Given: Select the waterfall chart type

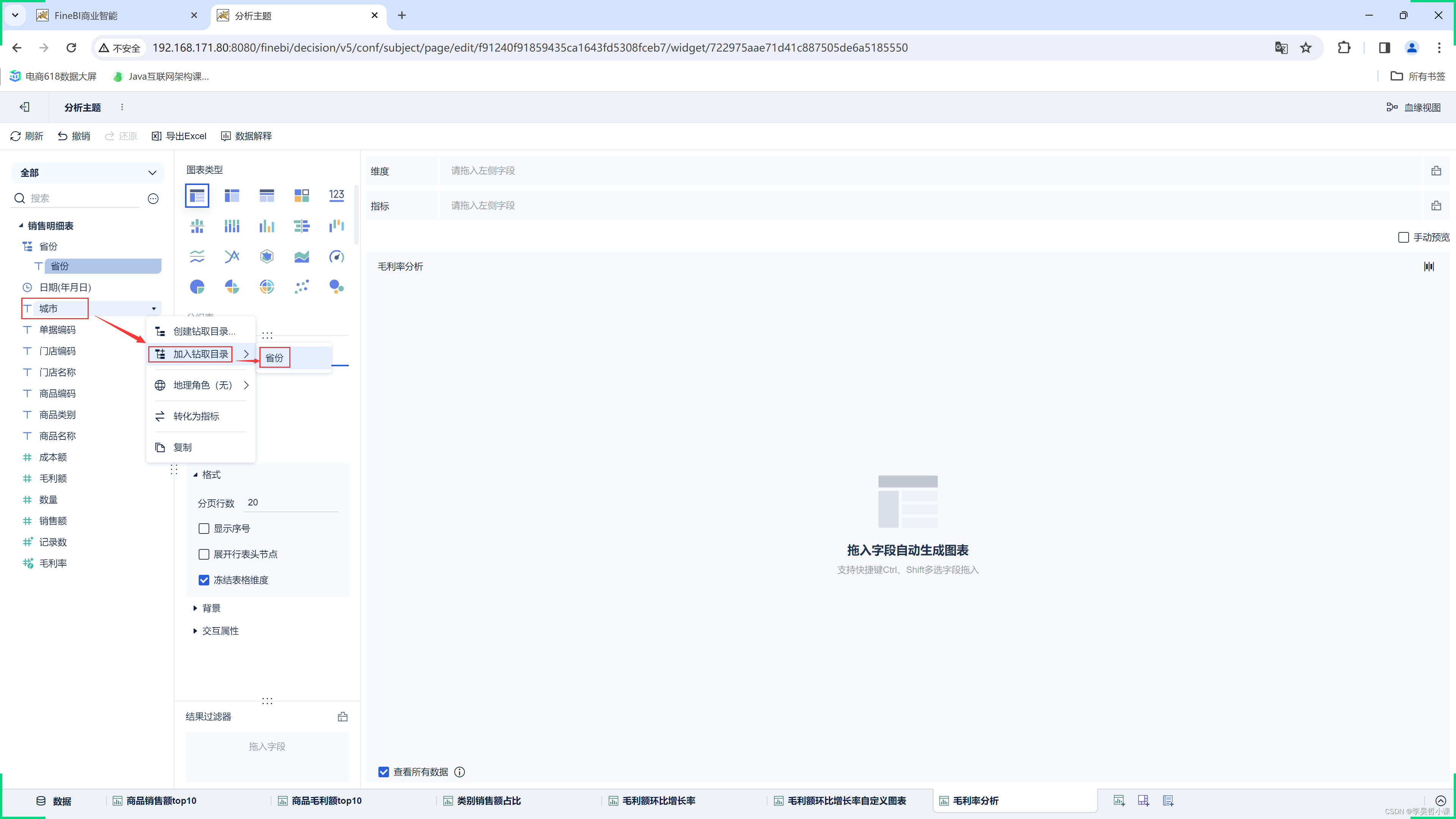Looking at the screenshot, I should (x=337, y=226).
